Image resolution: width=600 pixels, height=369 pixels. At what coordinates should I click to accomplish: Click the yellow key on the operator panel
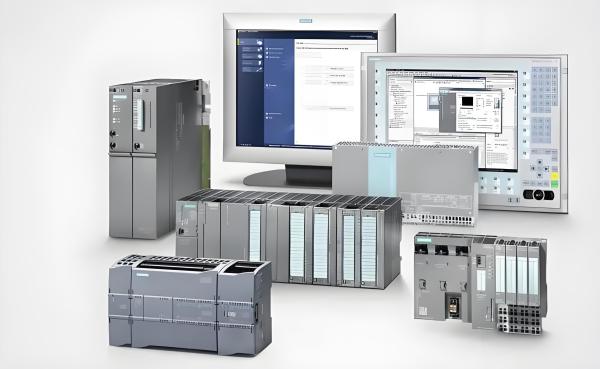point(554,175)
